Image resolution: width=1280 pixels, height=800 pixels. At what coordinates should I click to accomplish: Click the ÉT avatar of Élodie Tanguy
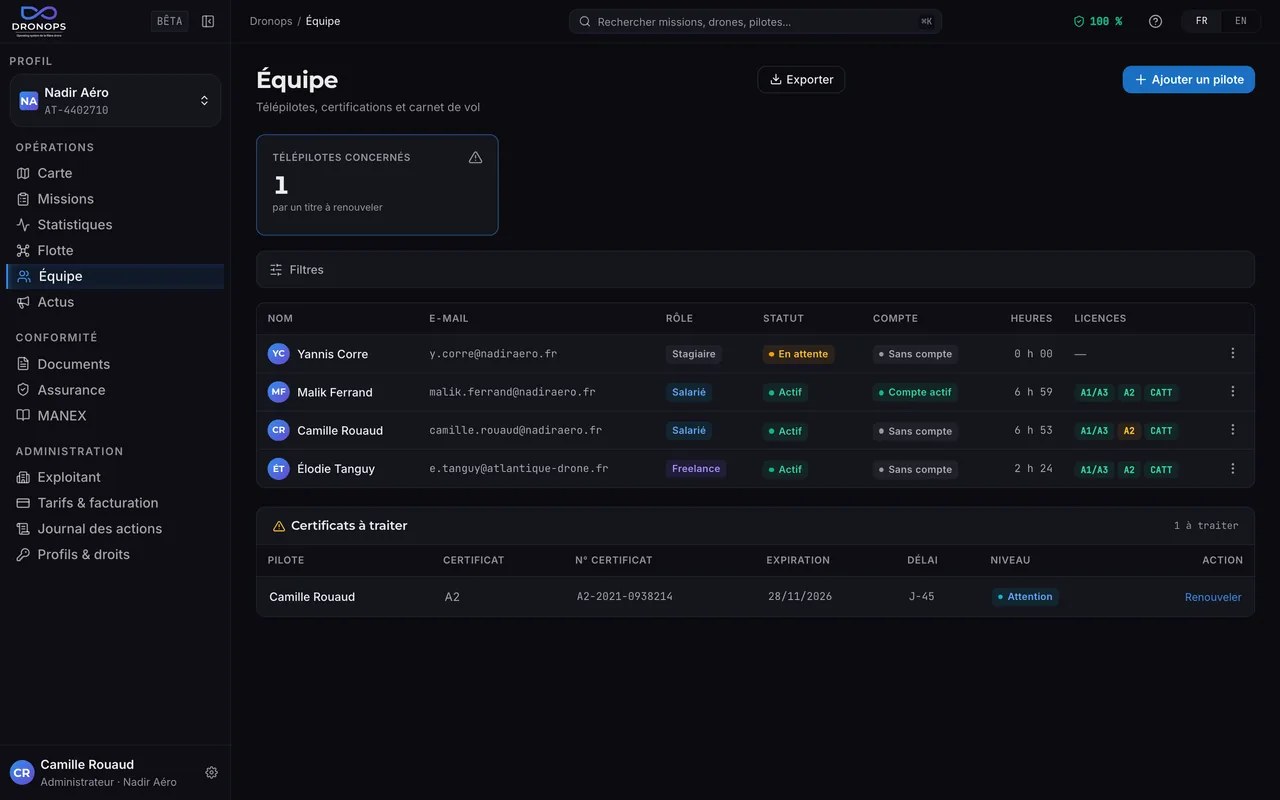pyautogui.click(x=279, y=468)
